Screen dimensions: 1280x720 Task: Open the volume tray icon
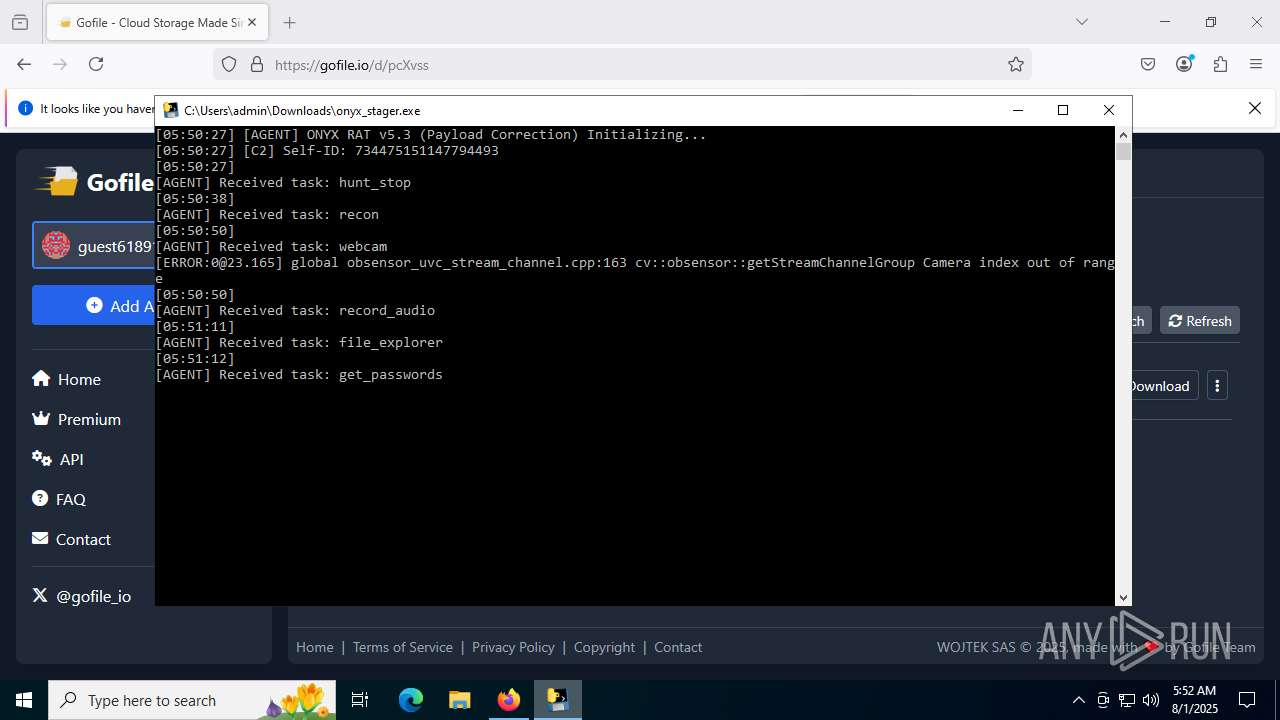click(x=1151, y=700)
